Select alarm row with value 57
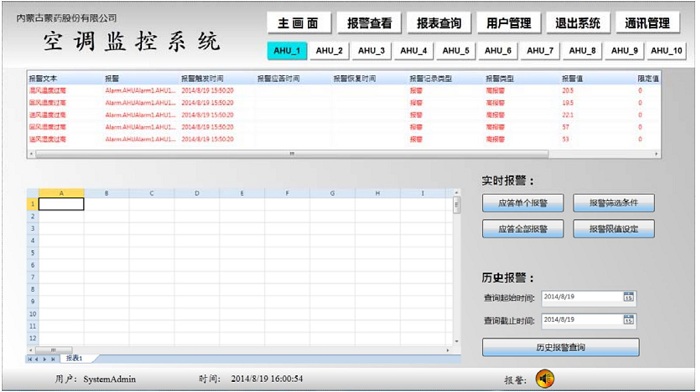Viewport: 700px width, 392px height. tap(344, 127)
